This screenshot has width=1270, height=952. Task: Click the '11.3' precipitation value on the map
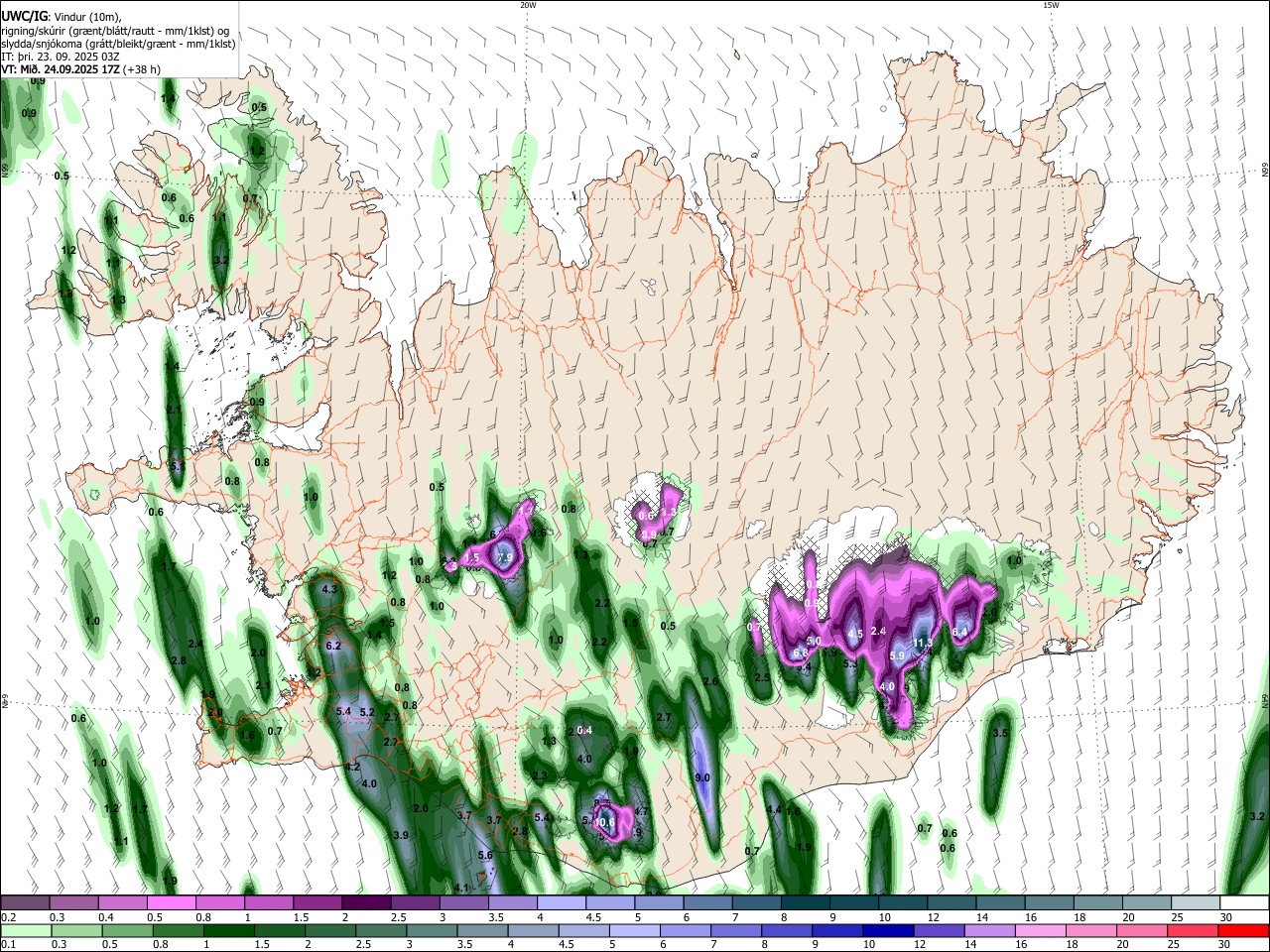pyautogui.click(x=923, y=644)
